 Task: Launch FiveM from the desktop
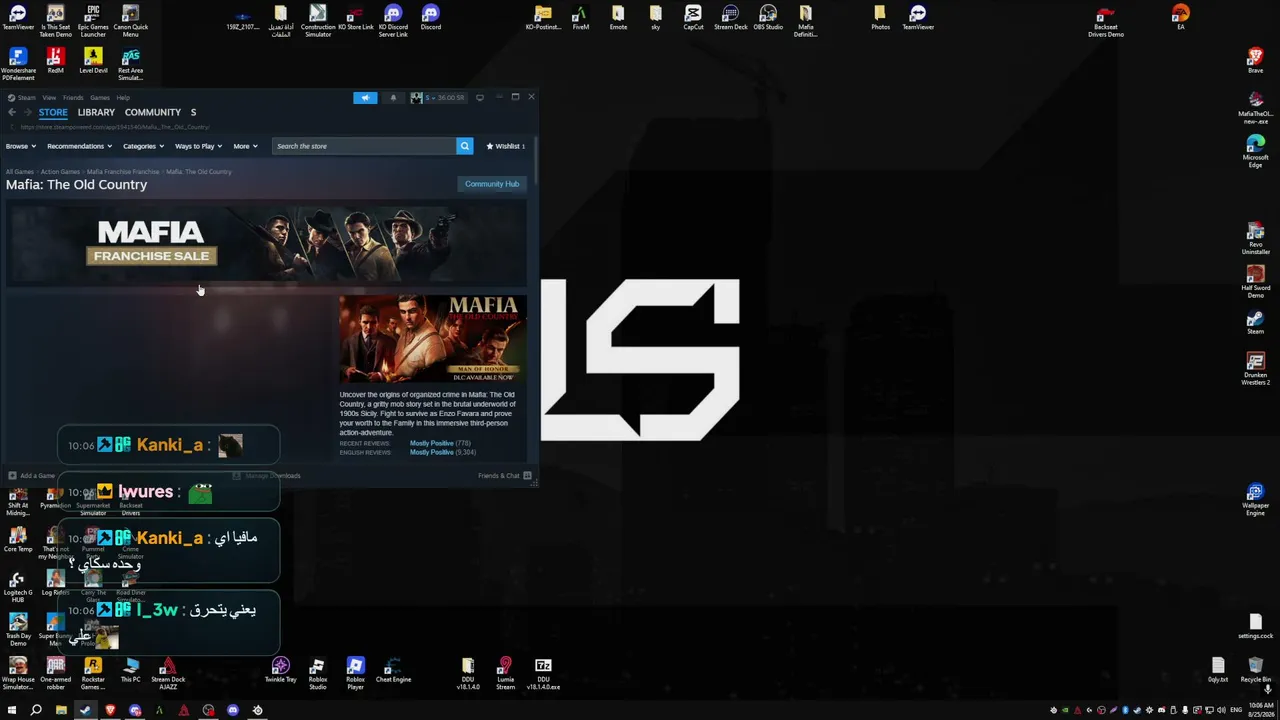(x=581, y=18)
